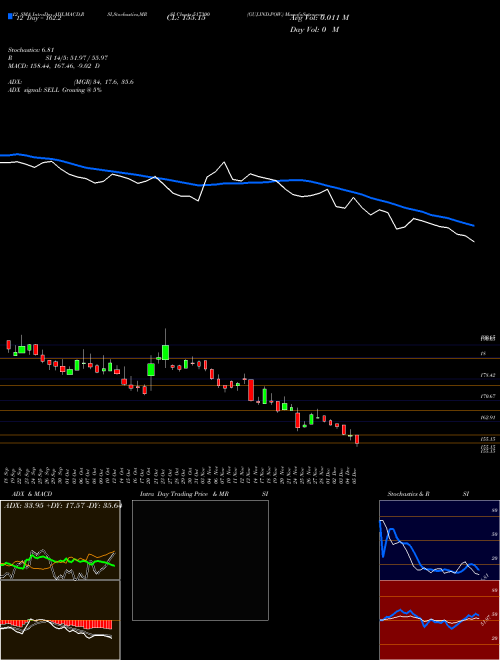
Task: Open the ADX indicator chart panel
Action: click(60, 540)
